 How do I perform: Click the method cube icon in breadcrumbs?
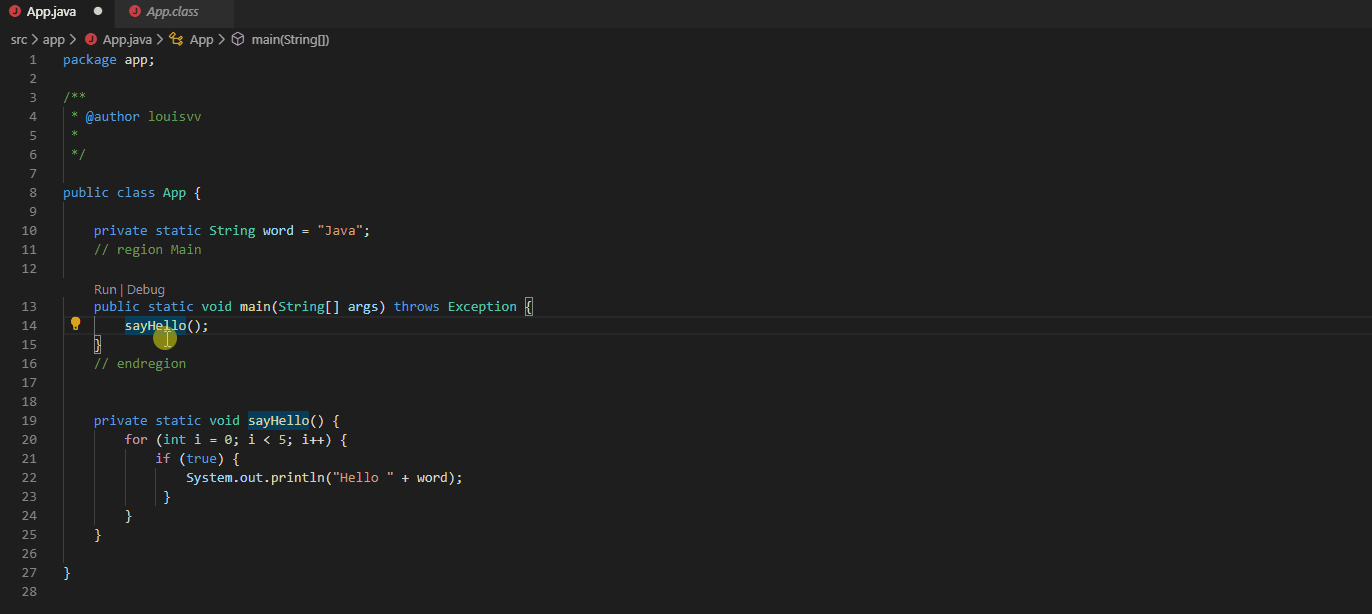coord(238,40)
